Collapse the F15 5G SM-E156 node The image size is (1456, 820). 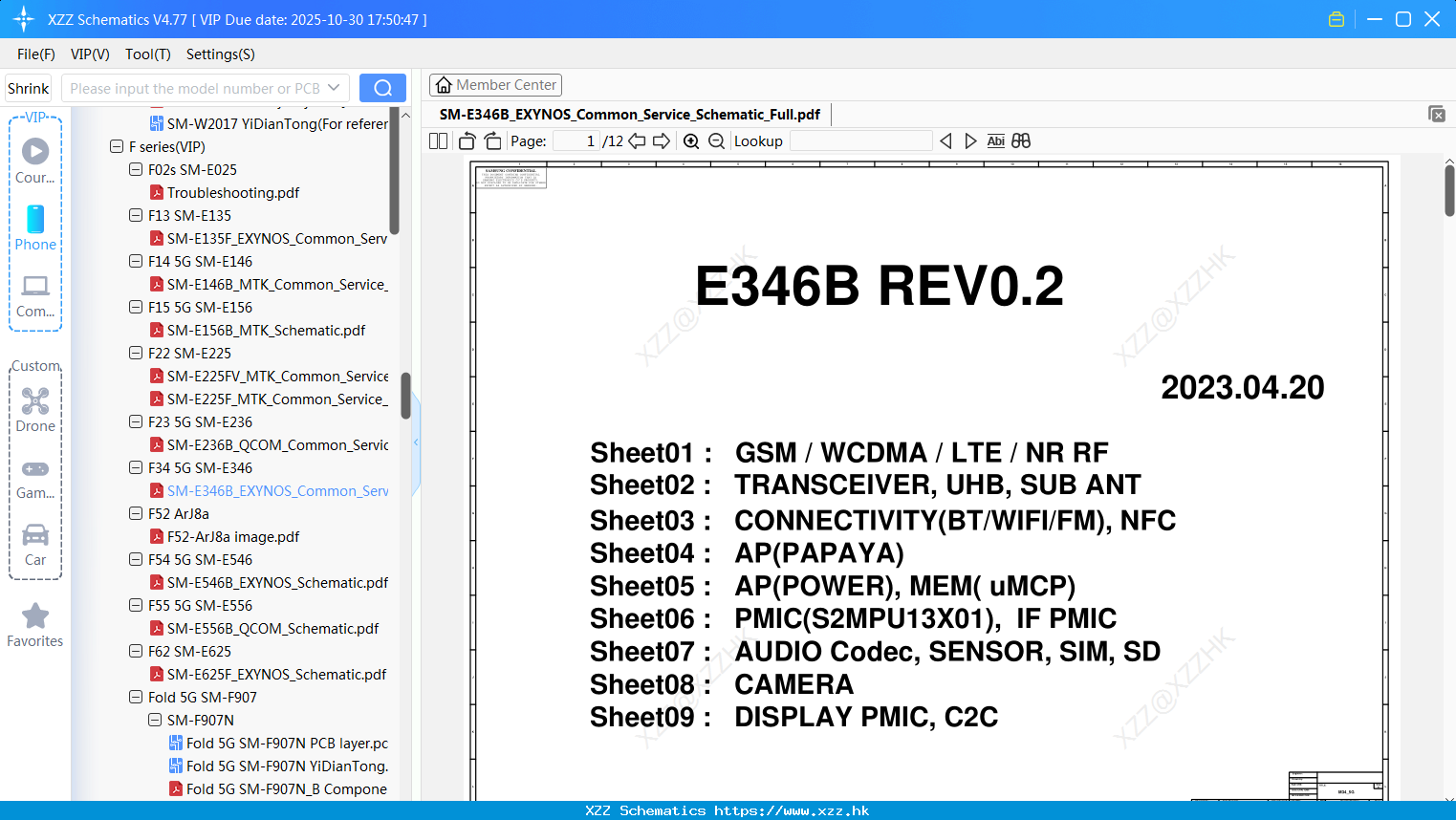[x=136, y=307]
